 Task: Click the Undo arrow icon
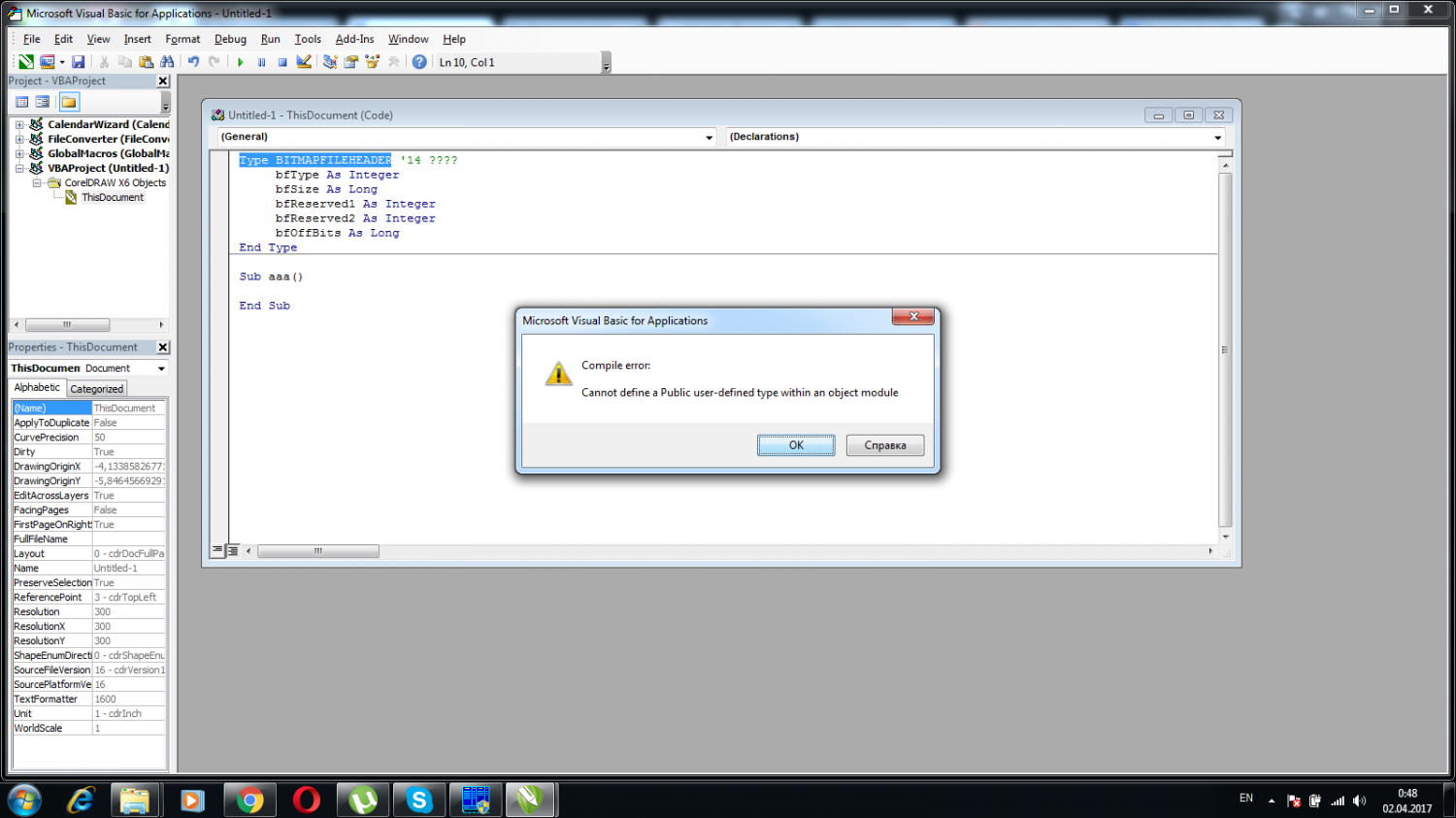pos(193,62)
